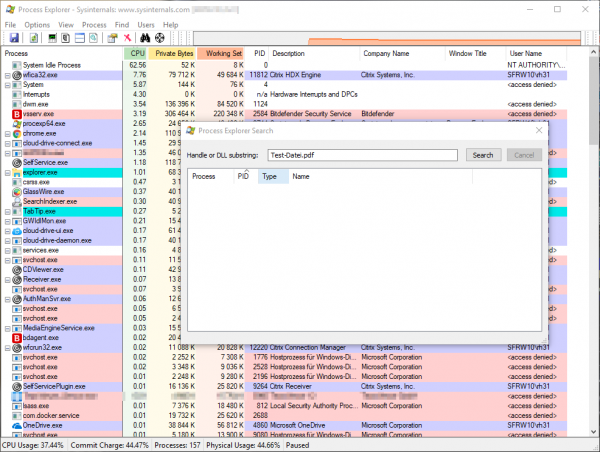The height and width of the screenshot is (452, 600).
Task: Click the "Processes: 157" status bar entry
Action: (177, 445)
